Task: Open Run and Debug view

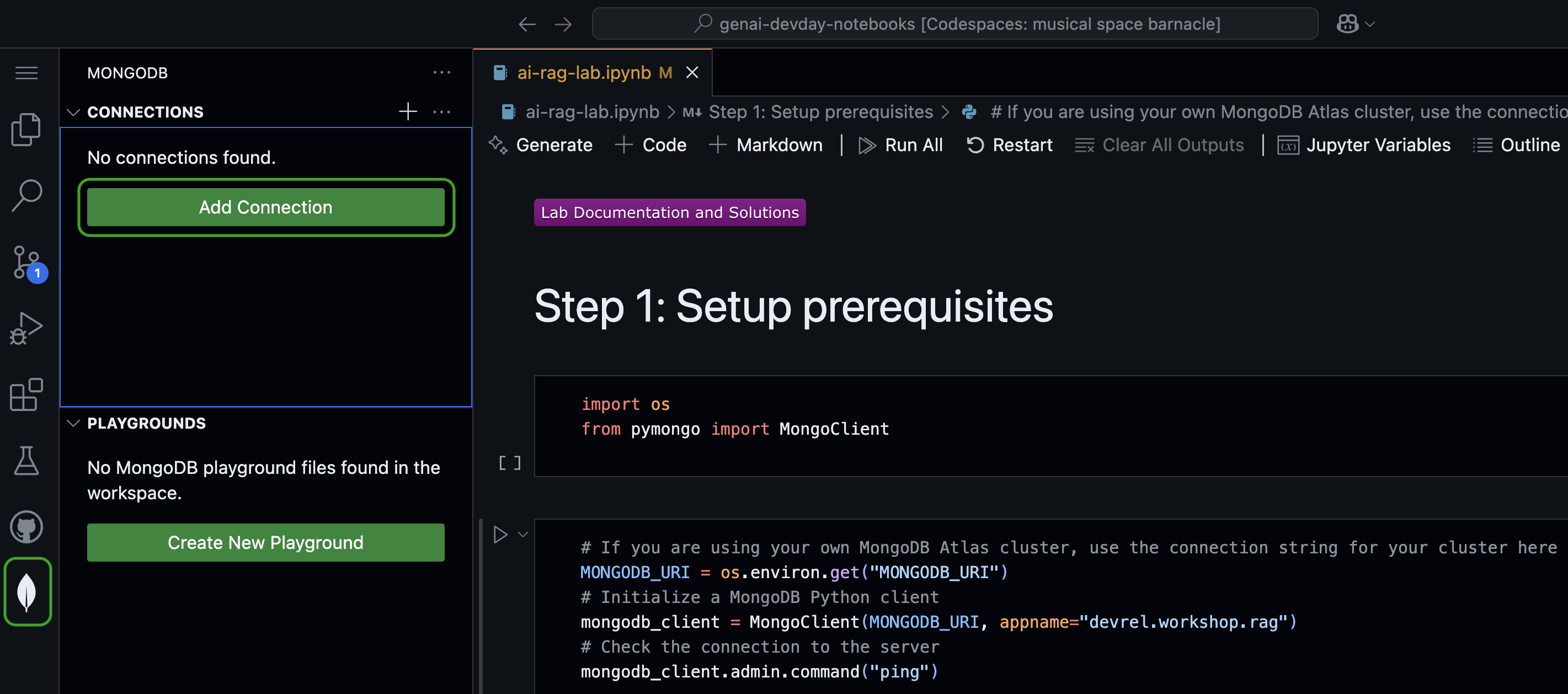Action: pos(26,329)
